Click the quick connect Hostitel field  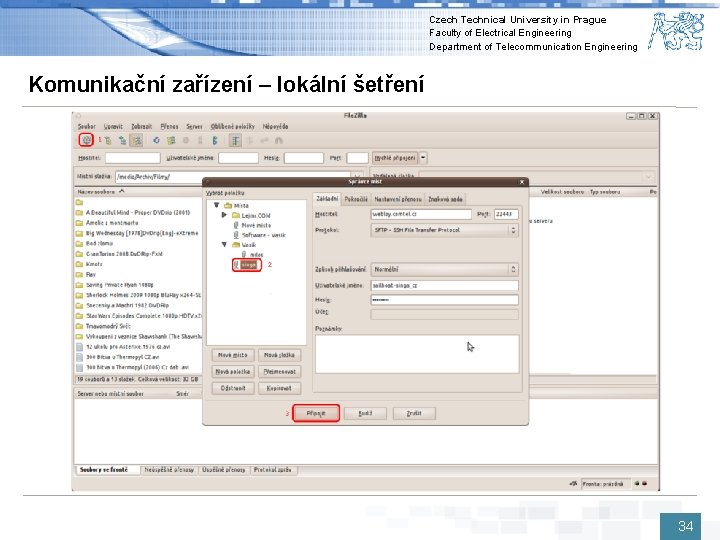(x=133, y=158)
